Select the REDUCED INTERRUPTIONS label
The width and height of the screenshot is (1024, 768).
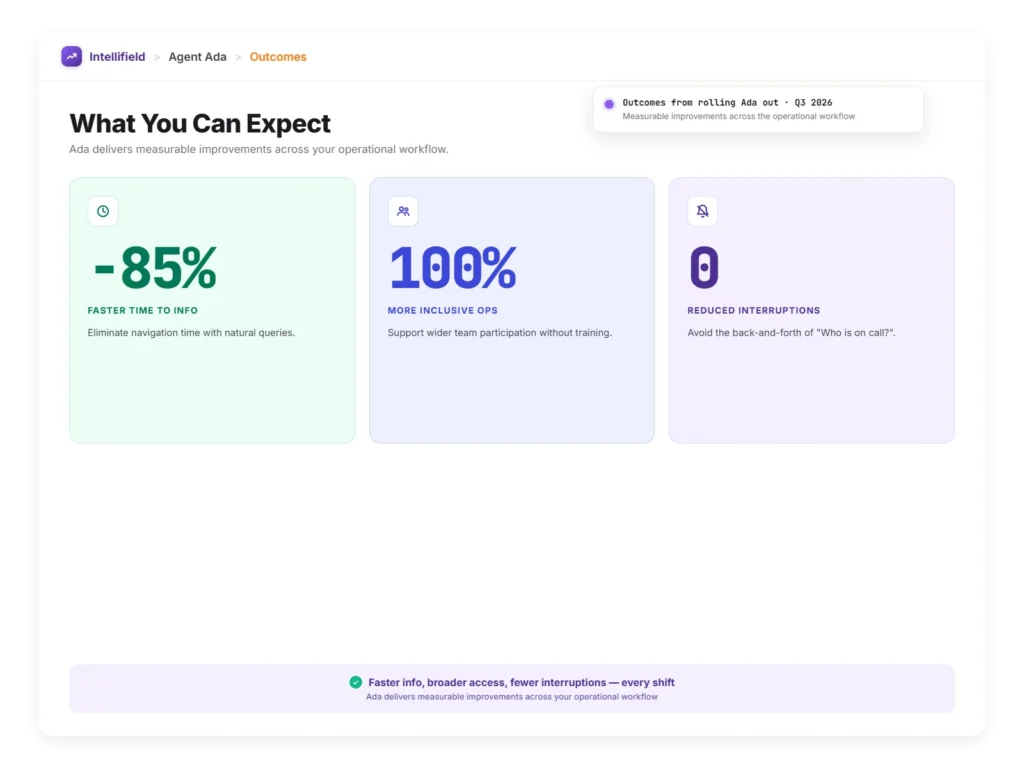(x=754, y=311)
